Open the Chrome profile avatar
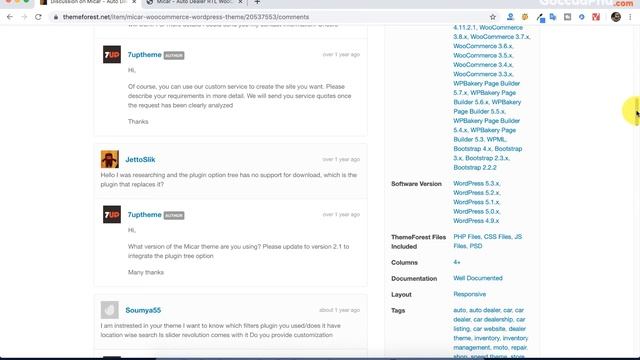 (x=616, y=17)
